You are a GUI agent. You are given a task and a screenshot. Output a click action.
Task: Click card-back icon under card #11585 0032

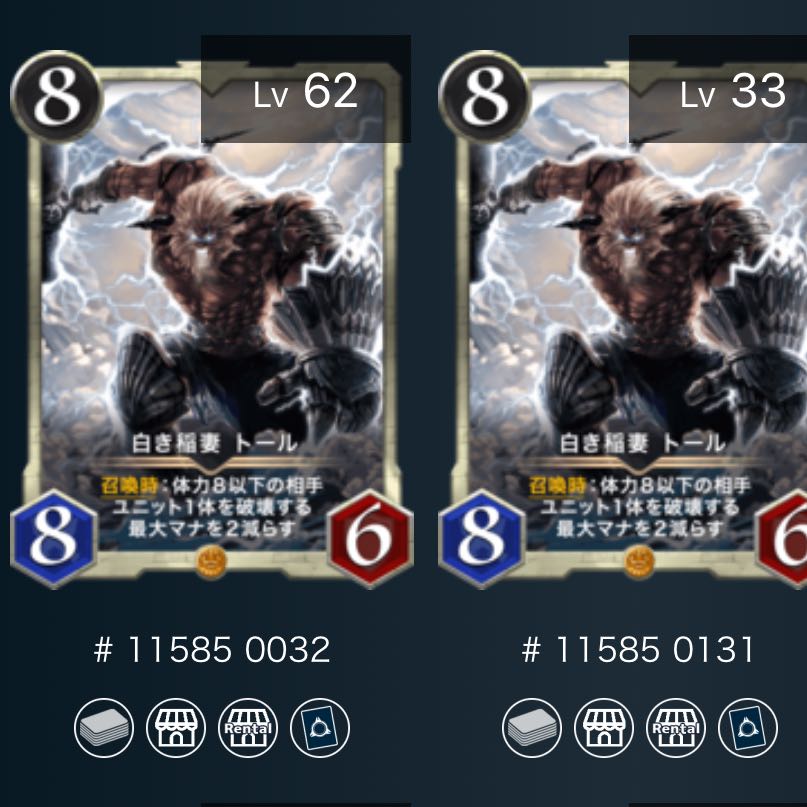[x=320, y=728]
